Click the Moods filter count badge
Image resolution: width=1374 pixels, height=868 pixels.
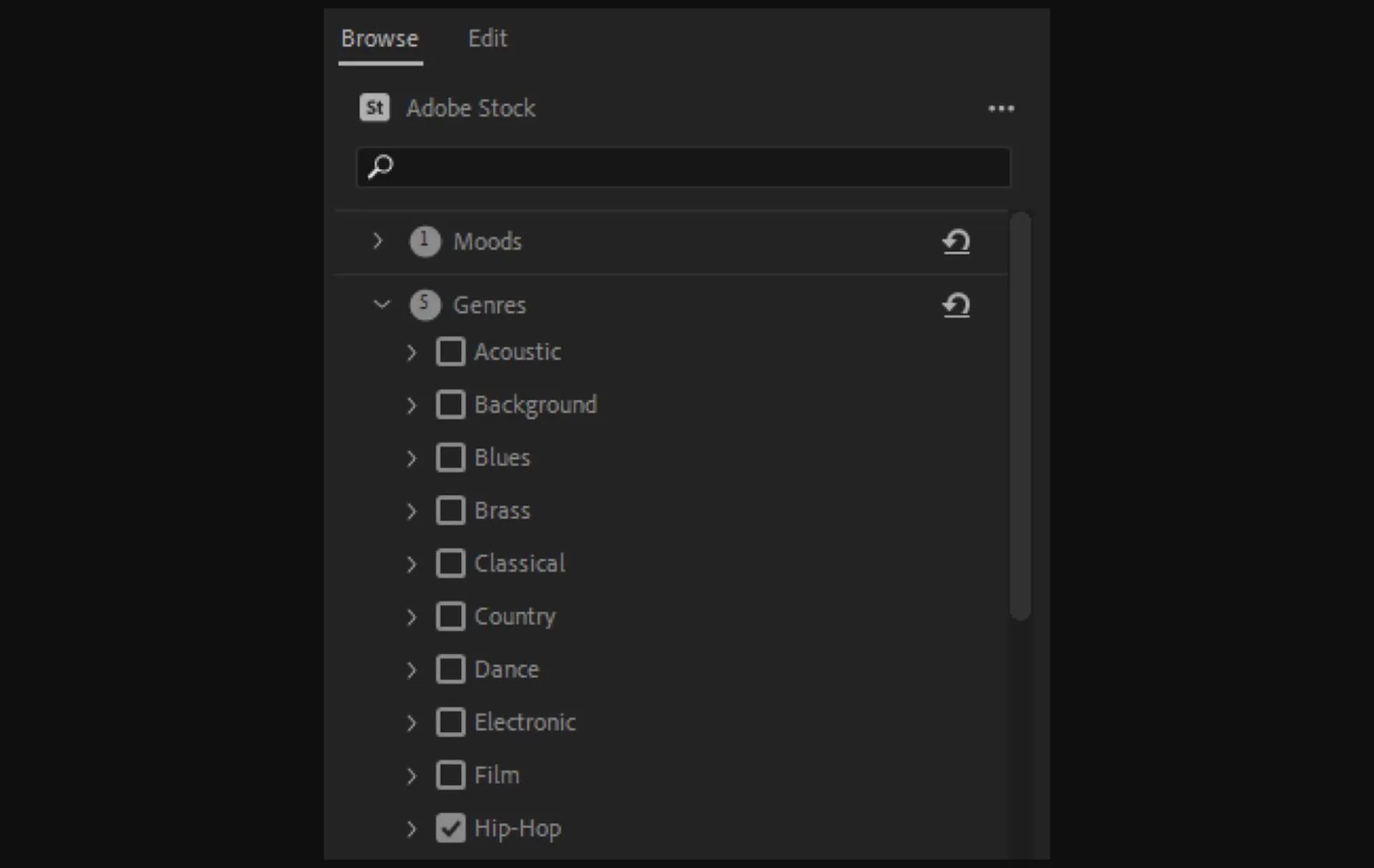(x=424, y=241)
